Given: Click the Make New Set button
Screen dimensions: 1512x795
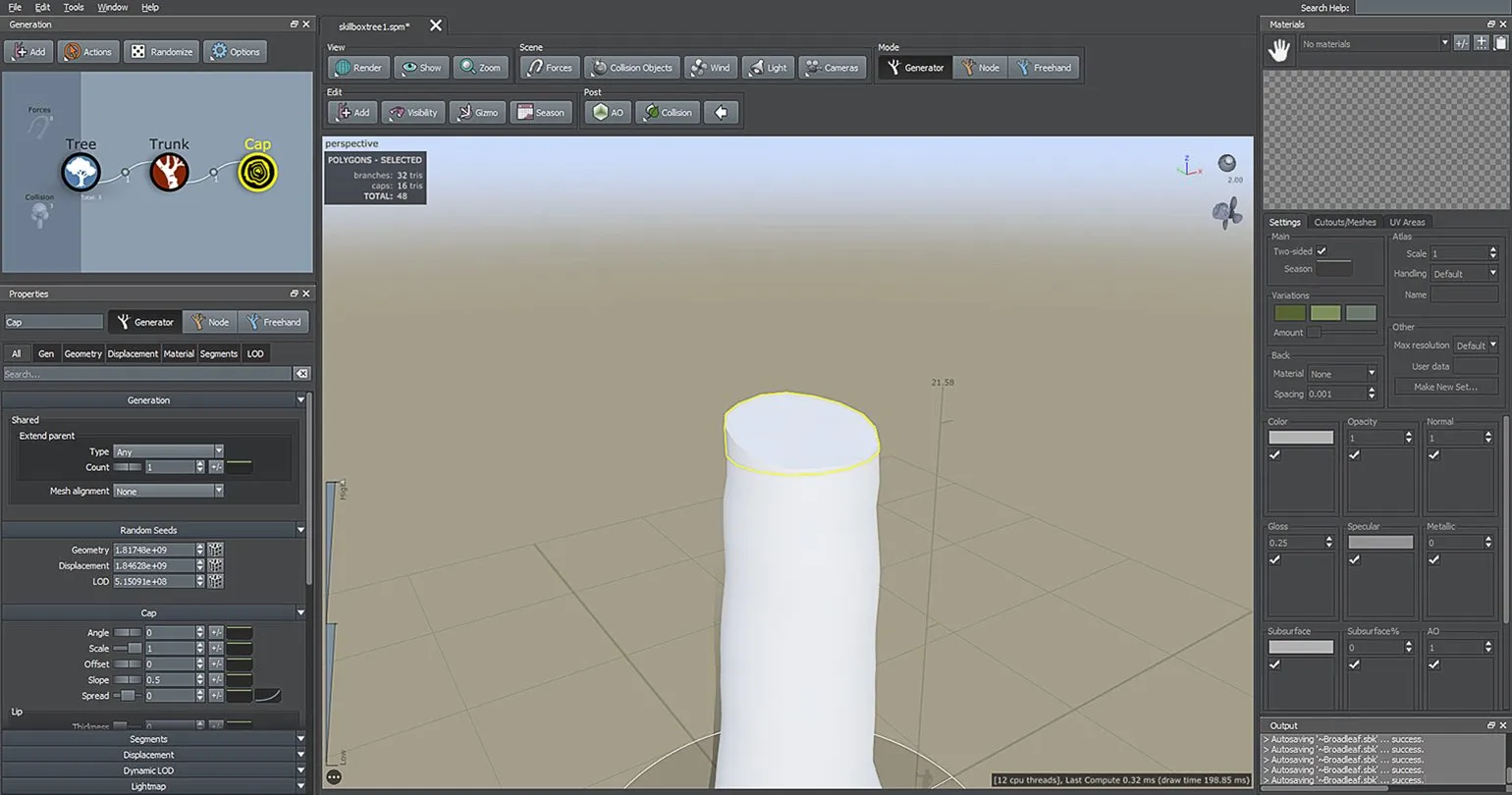Looking at the screenshot, I should click(x=1445, y=387).
